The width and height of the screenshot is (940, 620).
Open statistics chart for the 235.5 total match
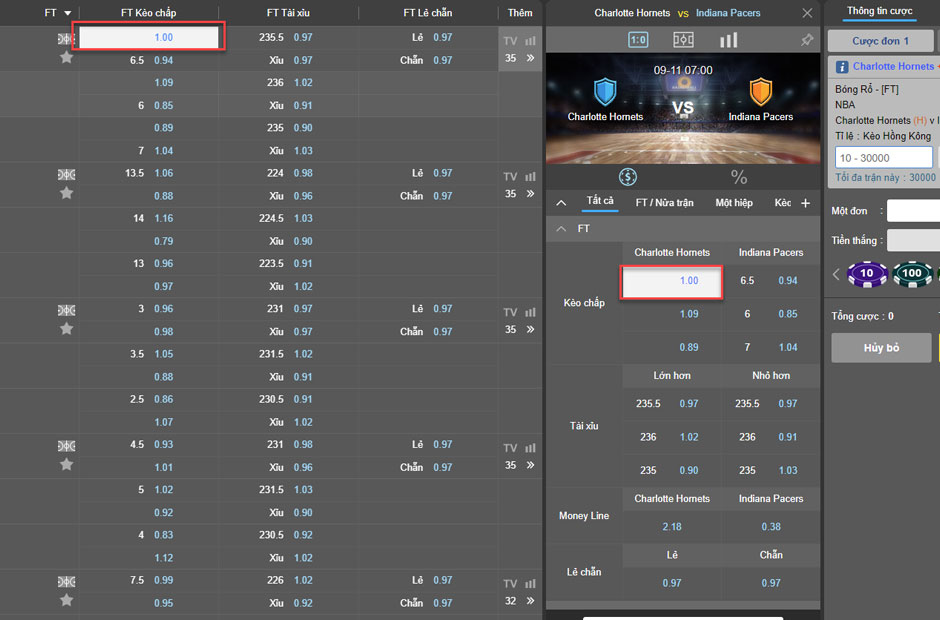click(531, 41)
